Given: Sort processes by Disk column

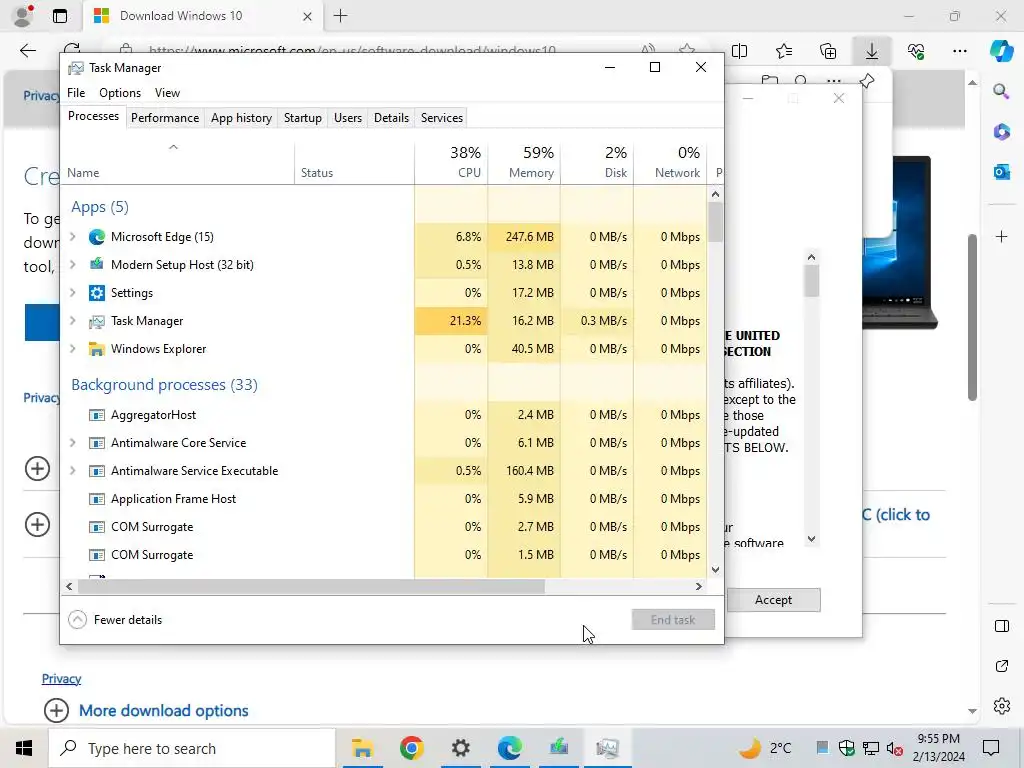Looking at the screenshot, I should [597, 162].
